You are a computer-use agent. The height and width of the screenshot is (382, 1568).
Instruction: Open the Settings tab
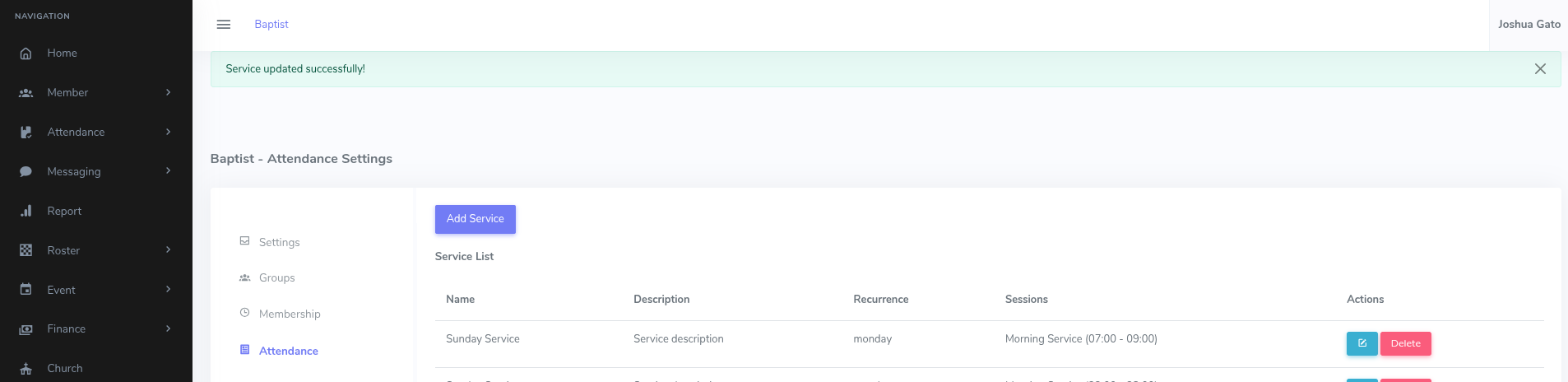pos(279,242)
